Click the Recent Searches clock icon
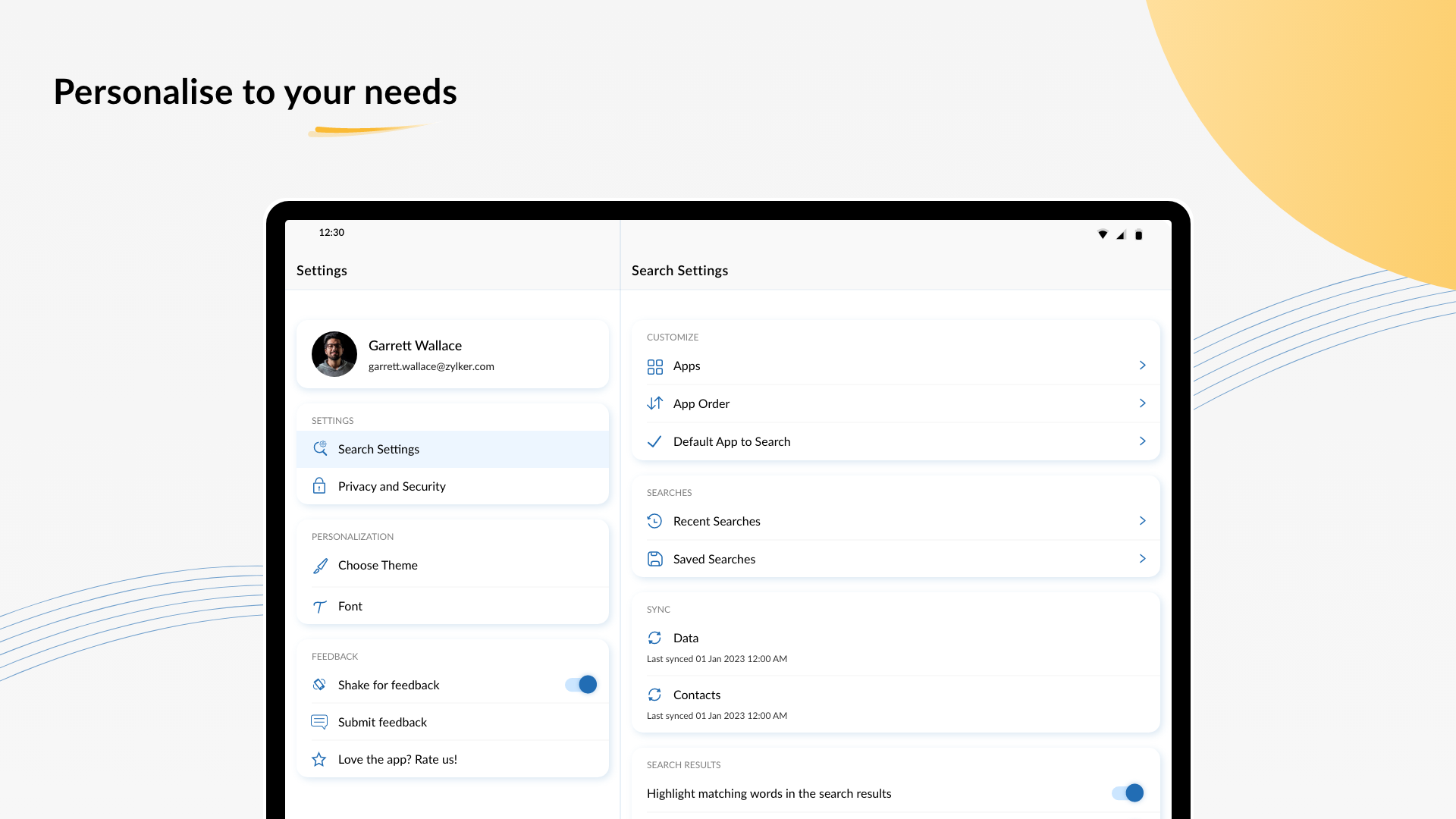 coord(654,521)
